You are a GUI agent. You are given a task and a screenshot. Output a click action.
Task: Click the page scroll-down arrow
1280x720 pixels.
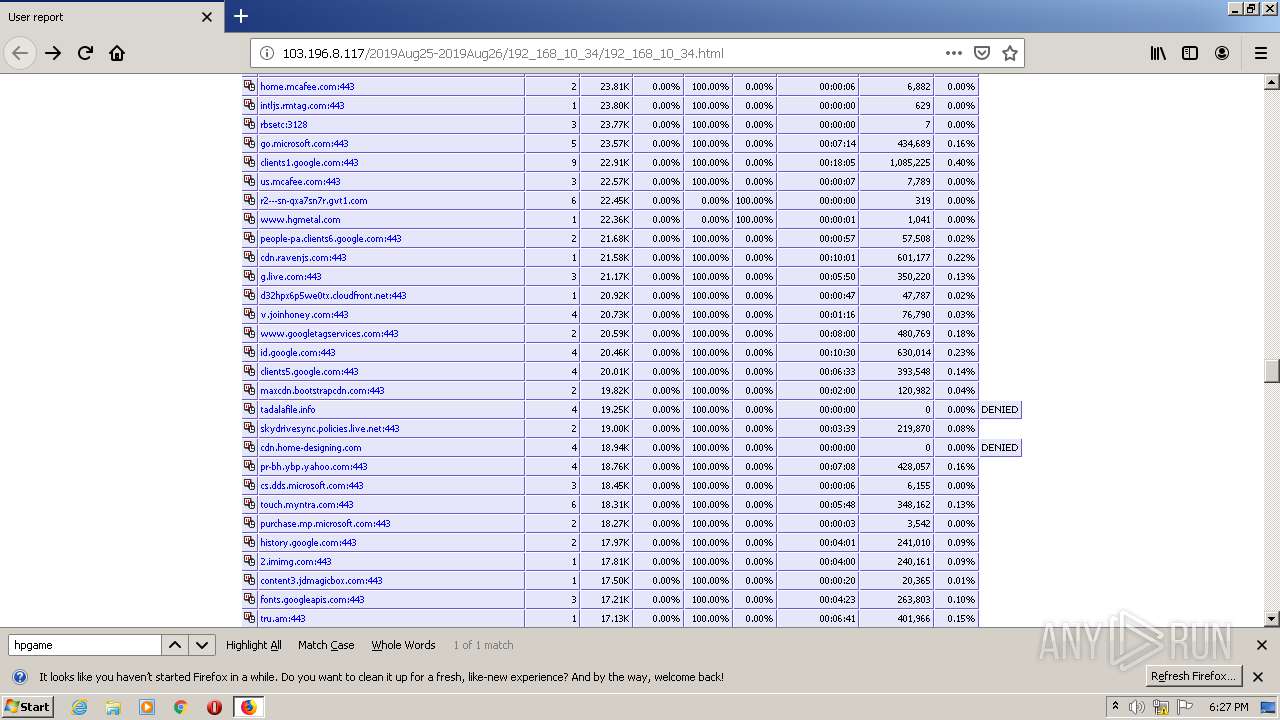pyautogui.click(x=1272, y=619)
